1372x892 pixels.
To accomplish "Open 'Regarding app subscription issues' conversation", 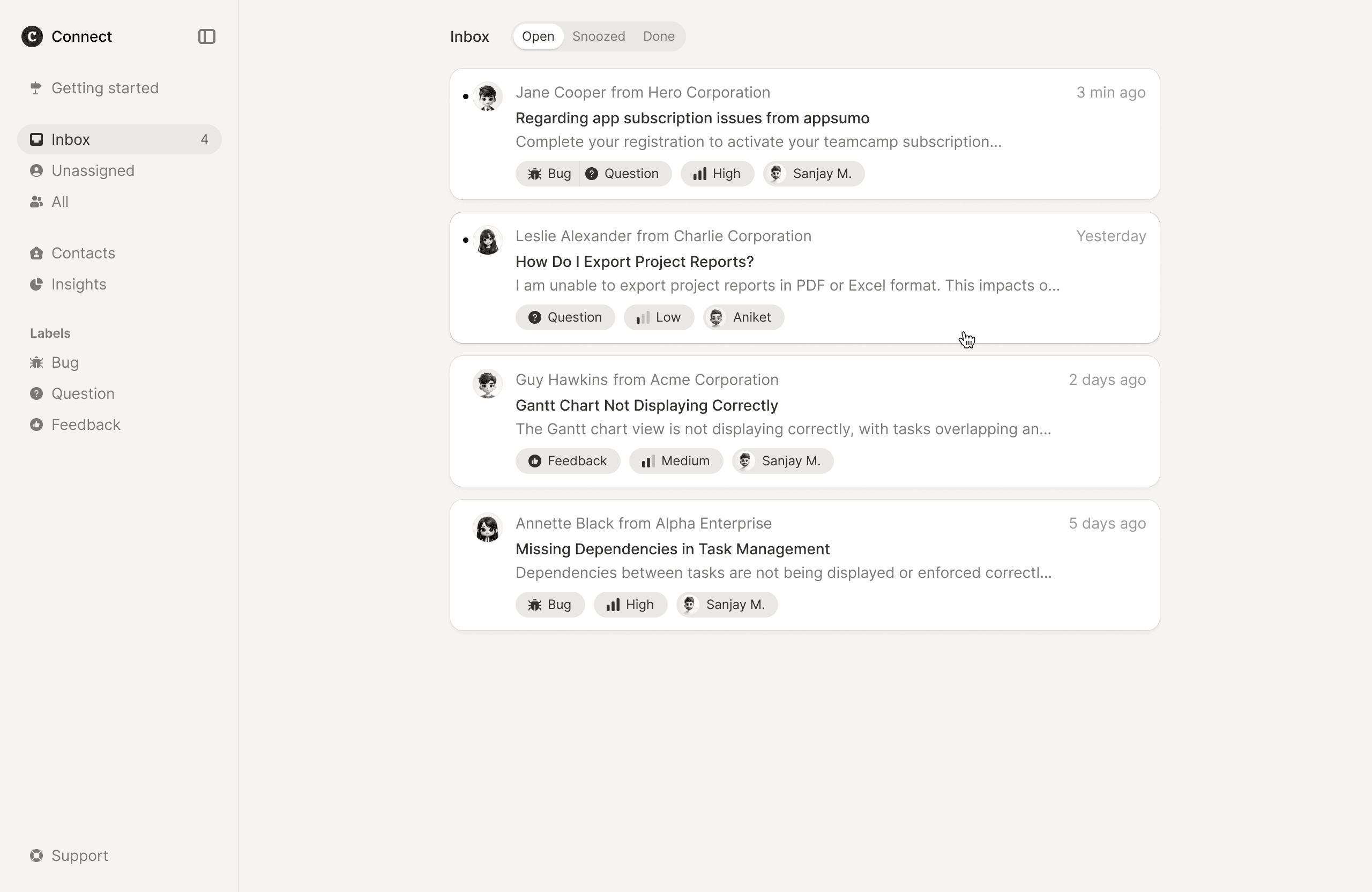I will tap(692, 118).
